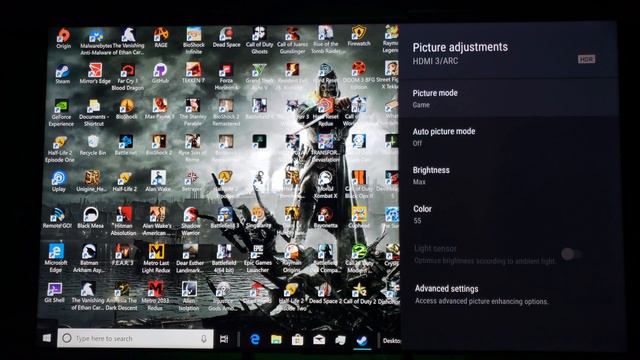Image resolution: width=640 pixels, height=360 pixels.
Task: Open the Origin desktop shortcut
Action: (63, 38)
